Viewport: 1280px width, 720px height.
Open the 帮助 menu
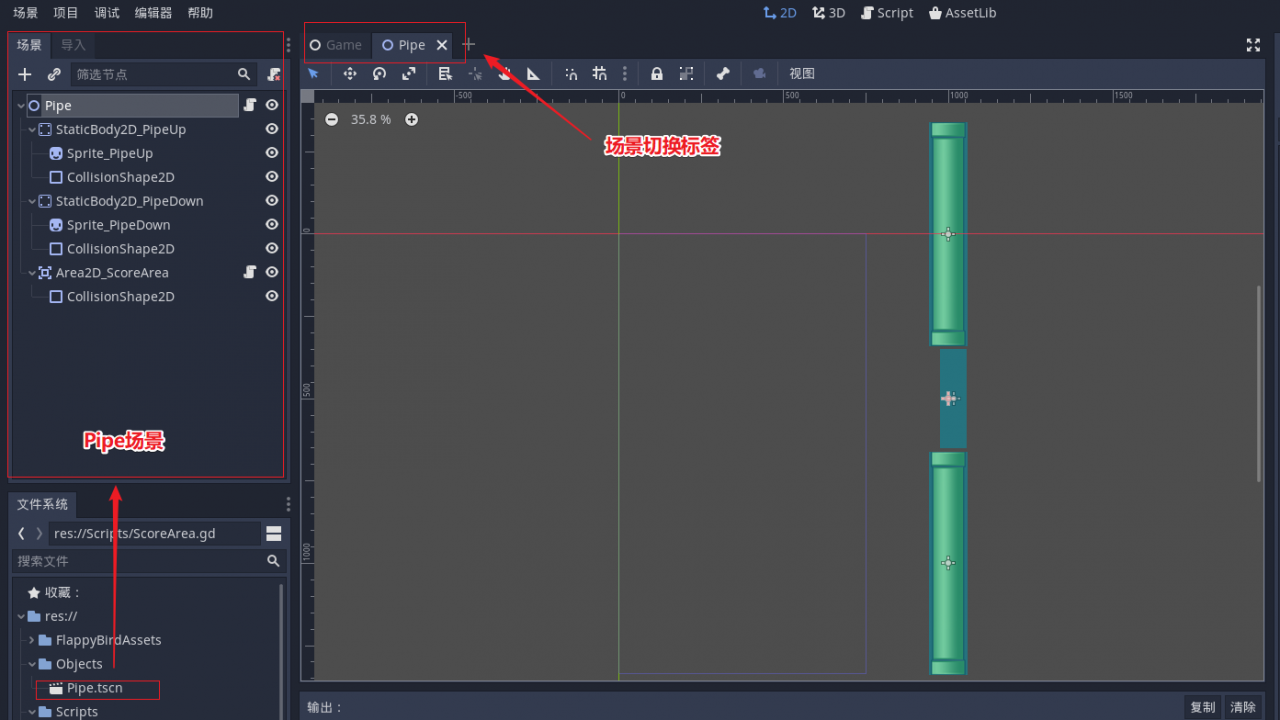pyautogui.click(x=200, y=13)
